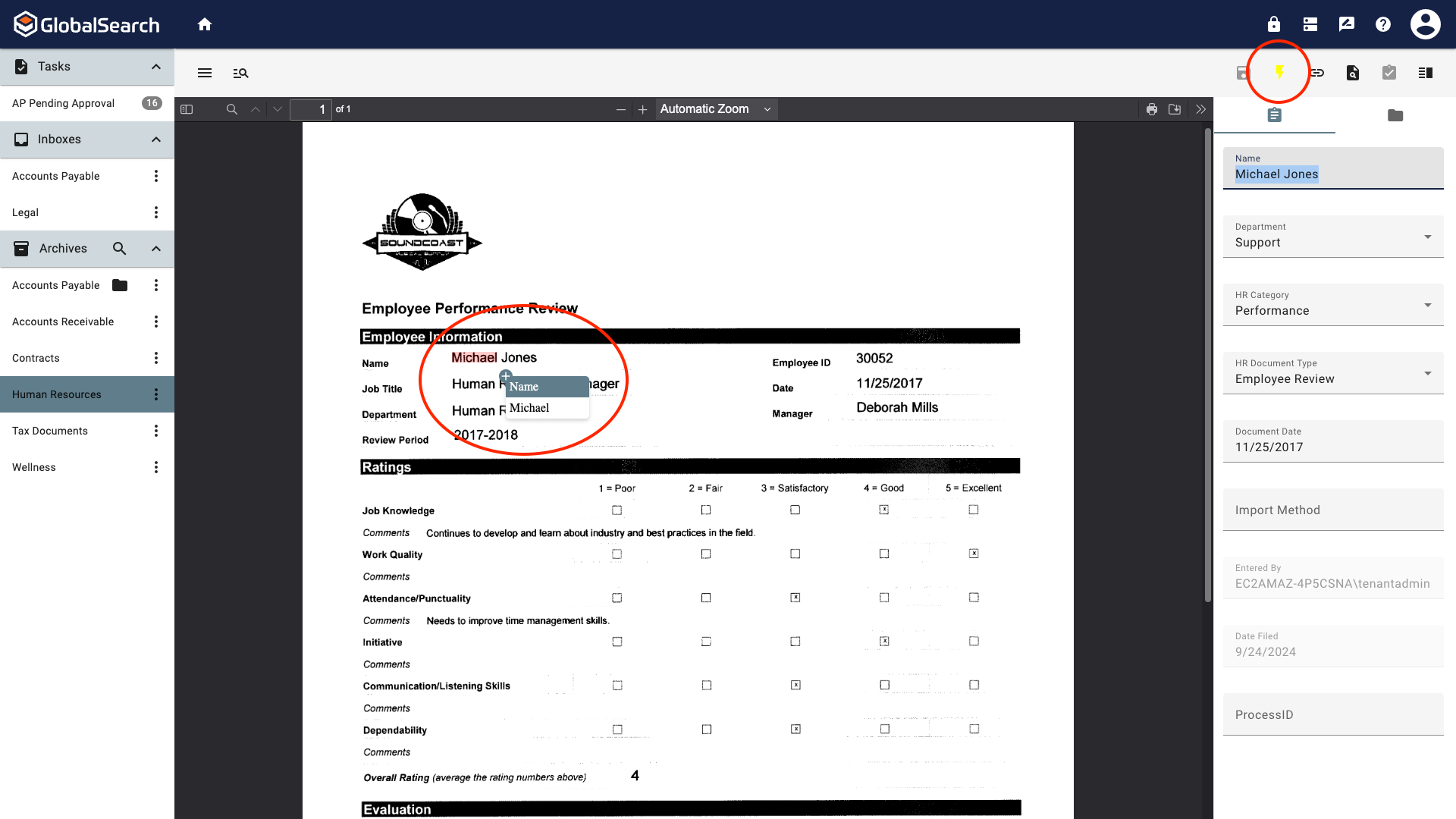
Task: Open the document search icon
Action: [x=1353, y=72]
